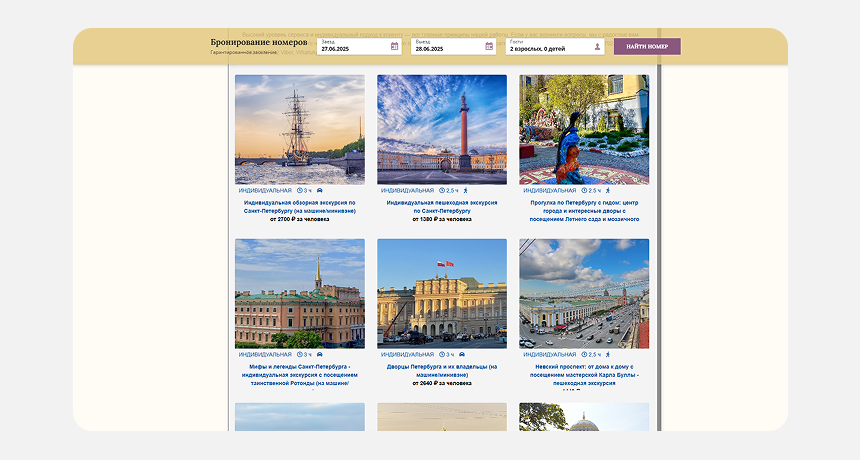This screenshot has width=860, height=460.
Task: Click the walking icon under the Невский проспект tour
Action: [608, 355]
